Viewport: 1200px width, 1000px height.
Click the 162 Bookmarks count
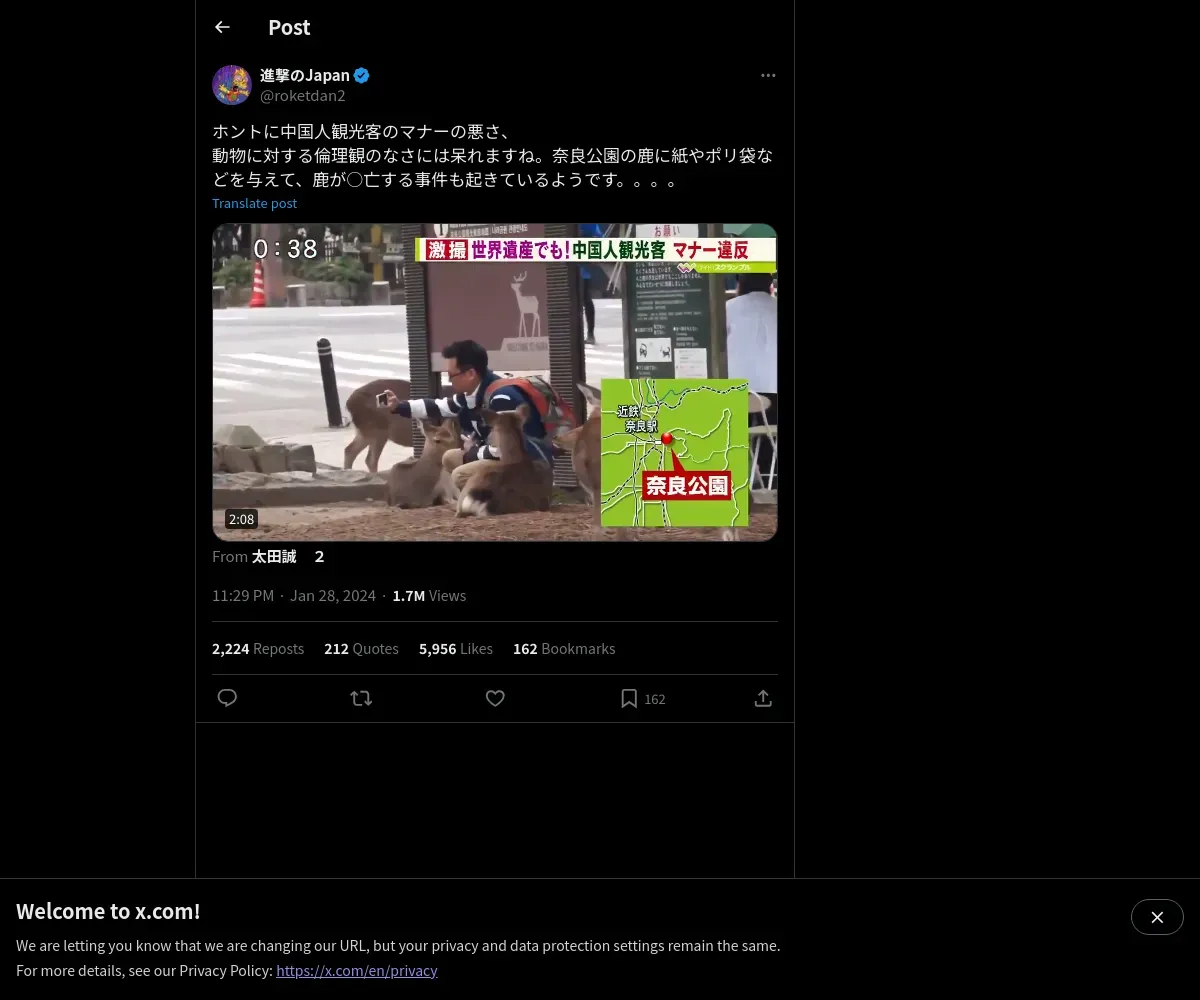point(564,648)
